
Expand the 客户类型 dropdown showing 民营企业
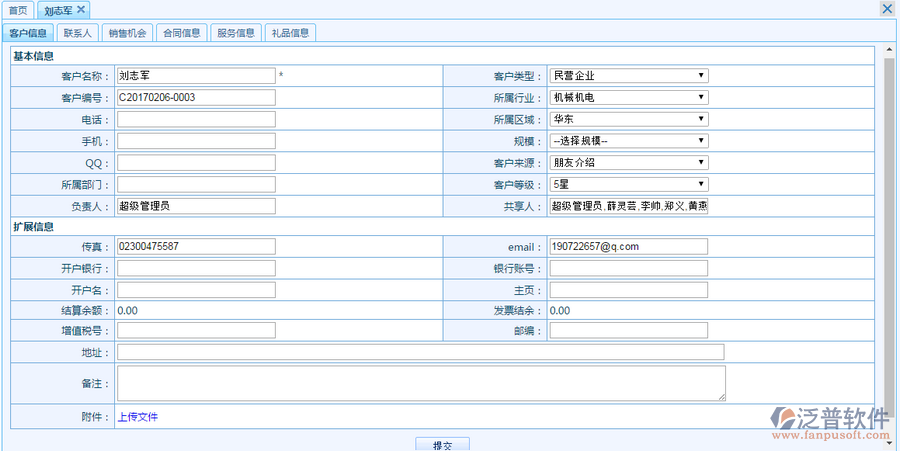(x=629, y=76)
